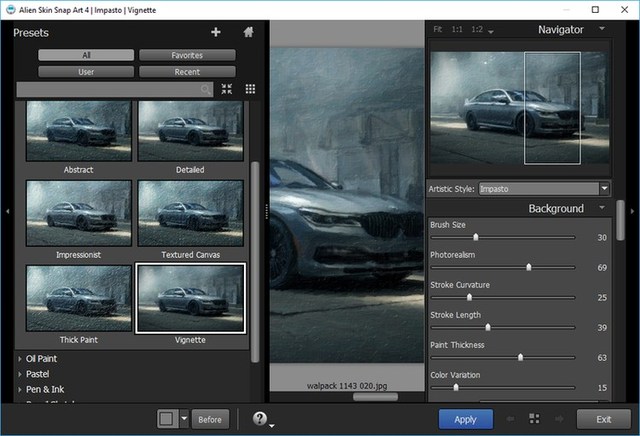Click the magnifier icon in preset search
640x436 pixels.
pyautogui.click(x=206, y=90)
